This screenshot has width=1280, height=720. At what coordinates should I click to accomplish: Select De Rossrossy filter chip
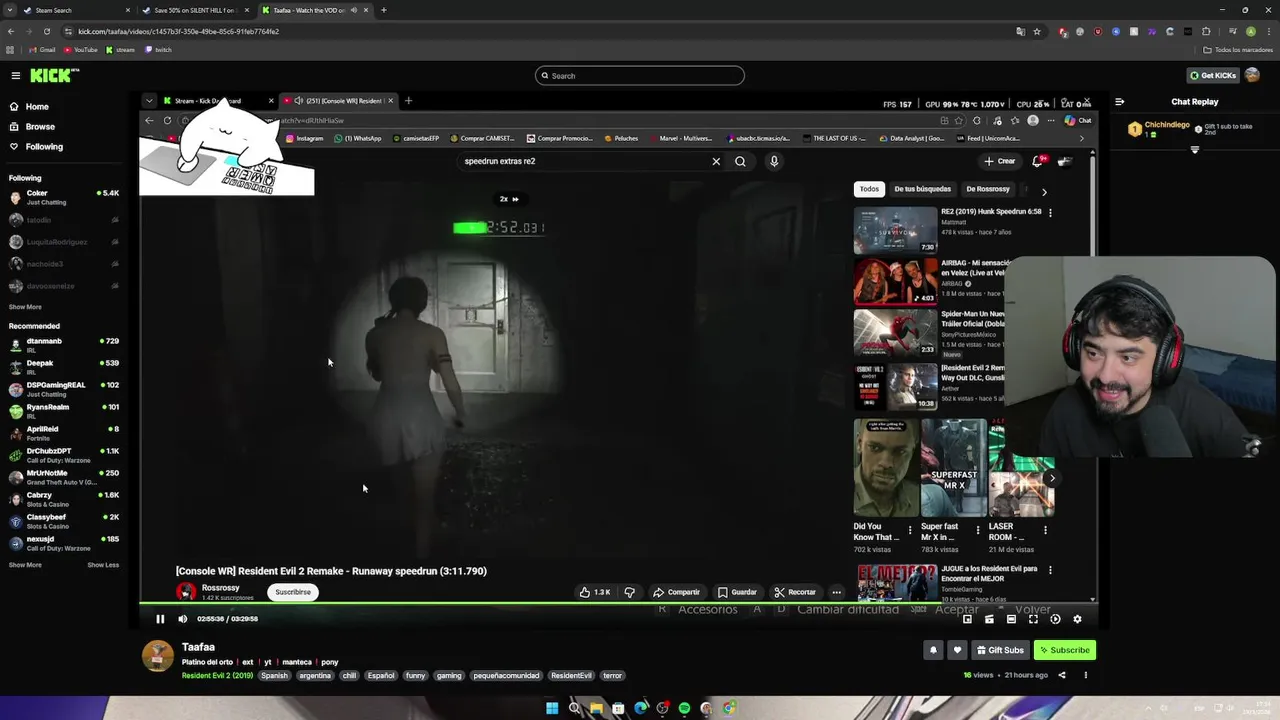(x=988, y=189)
